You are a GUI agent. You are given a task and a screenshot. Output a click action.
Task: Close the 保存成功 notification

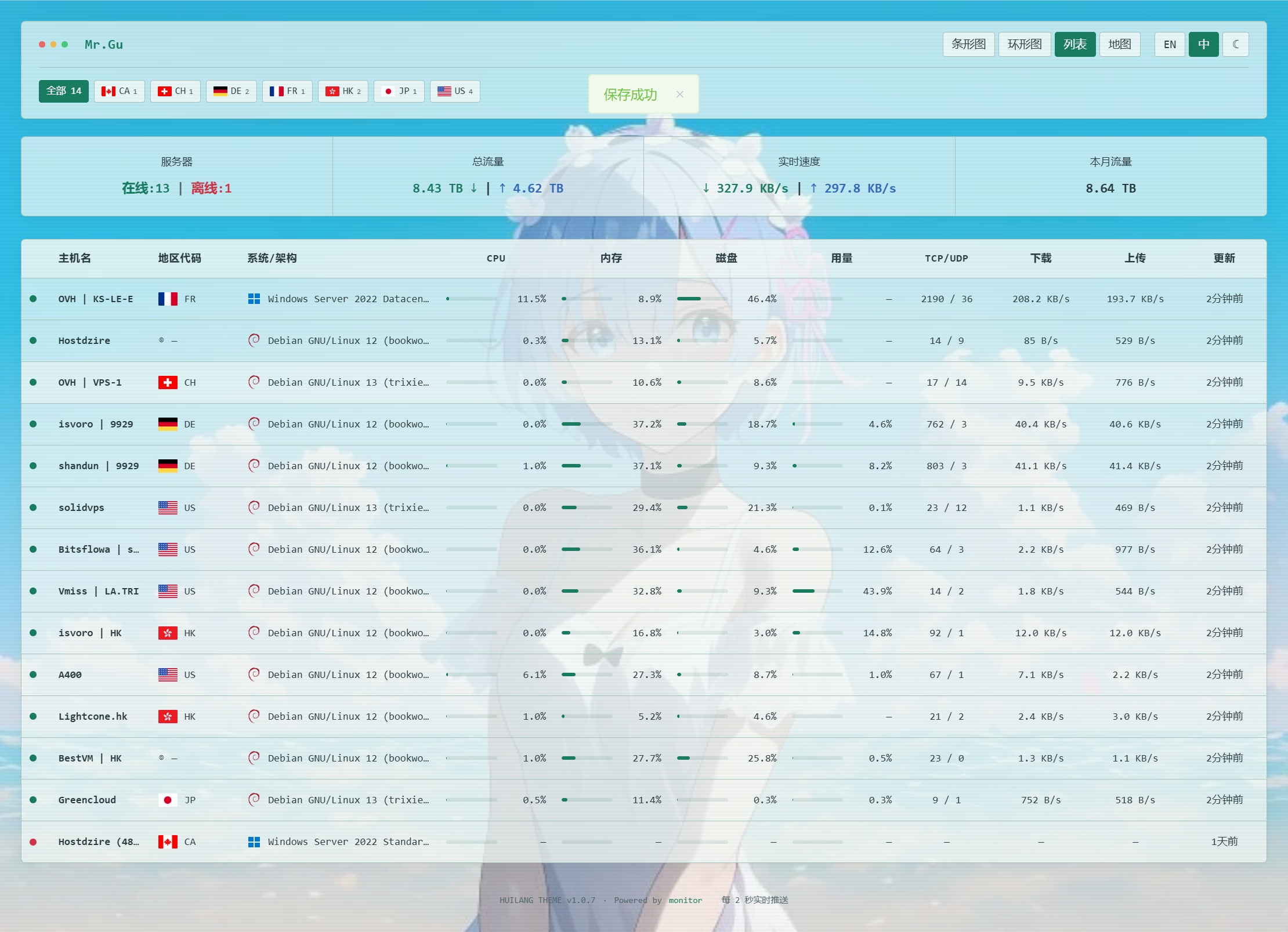680,94
